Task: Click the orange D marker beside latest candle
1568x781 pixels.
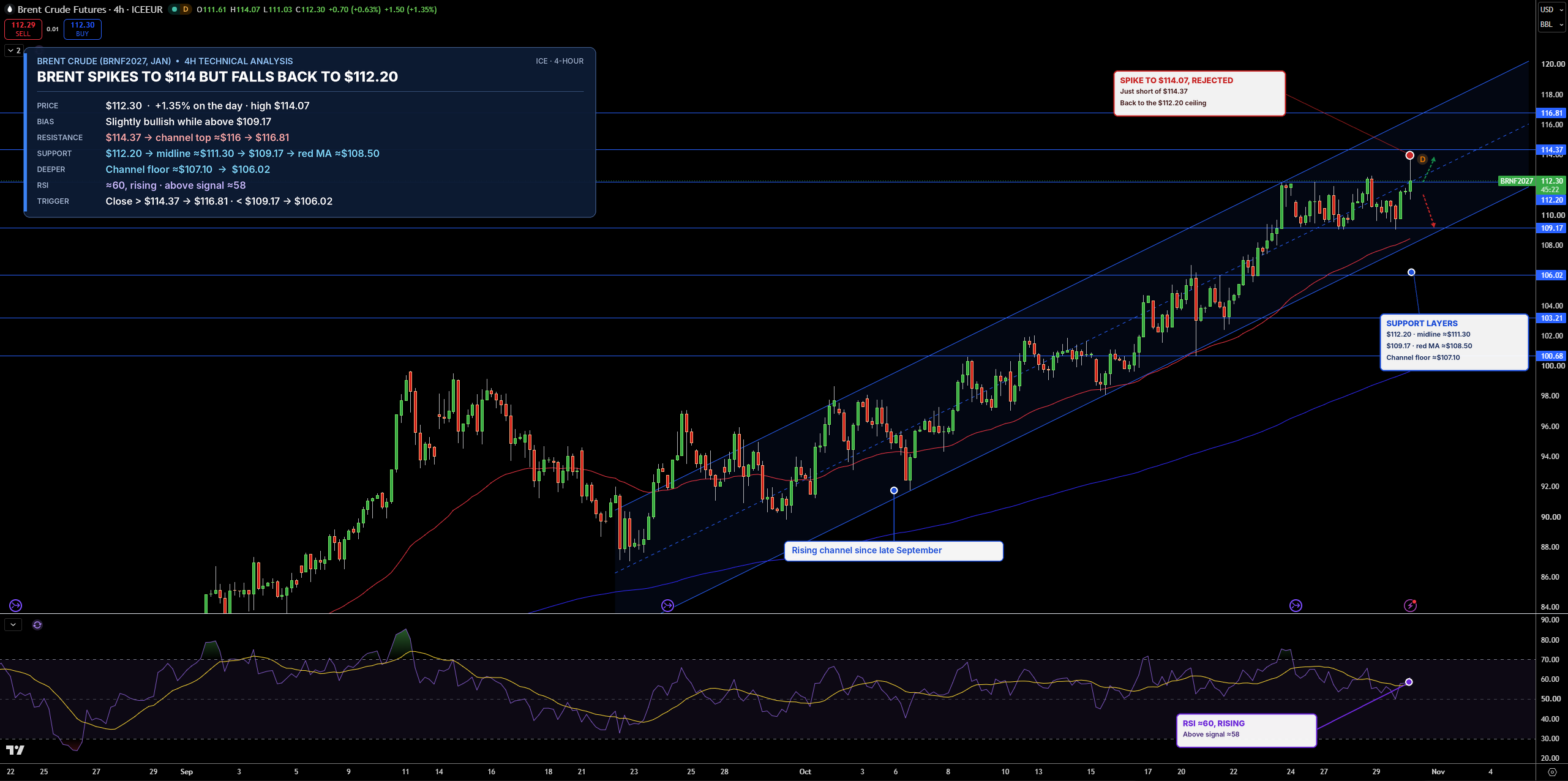Action: point(1422,159)
